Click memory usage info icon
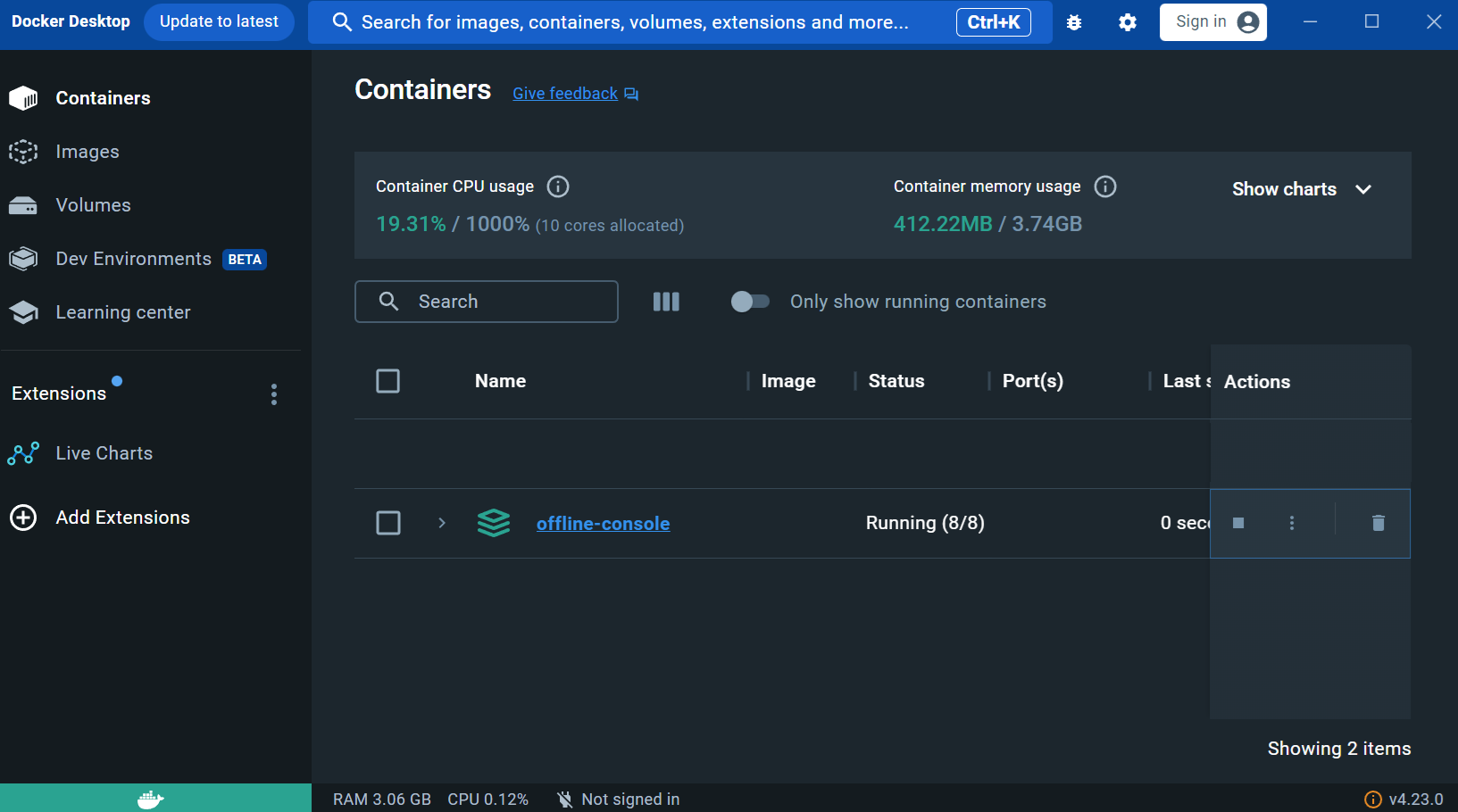 (1105, 186)
